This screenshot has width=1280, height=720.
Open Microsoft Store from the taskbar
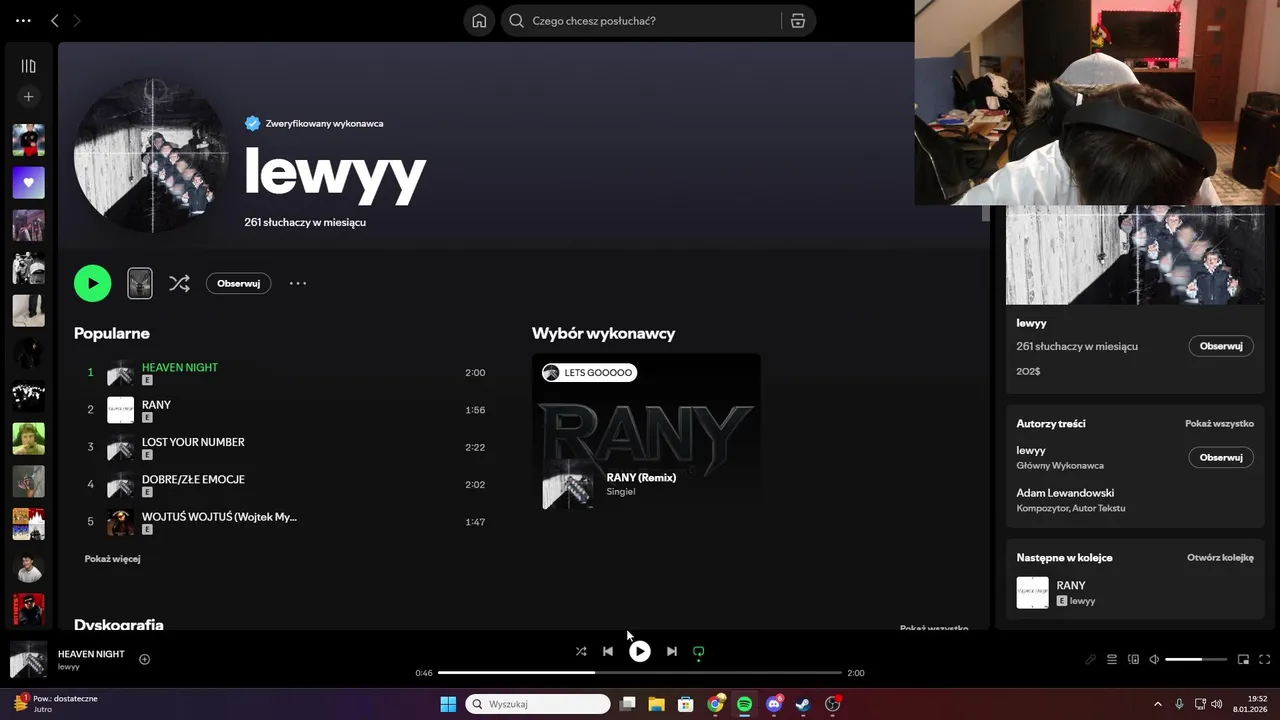(x=686, y=704)
